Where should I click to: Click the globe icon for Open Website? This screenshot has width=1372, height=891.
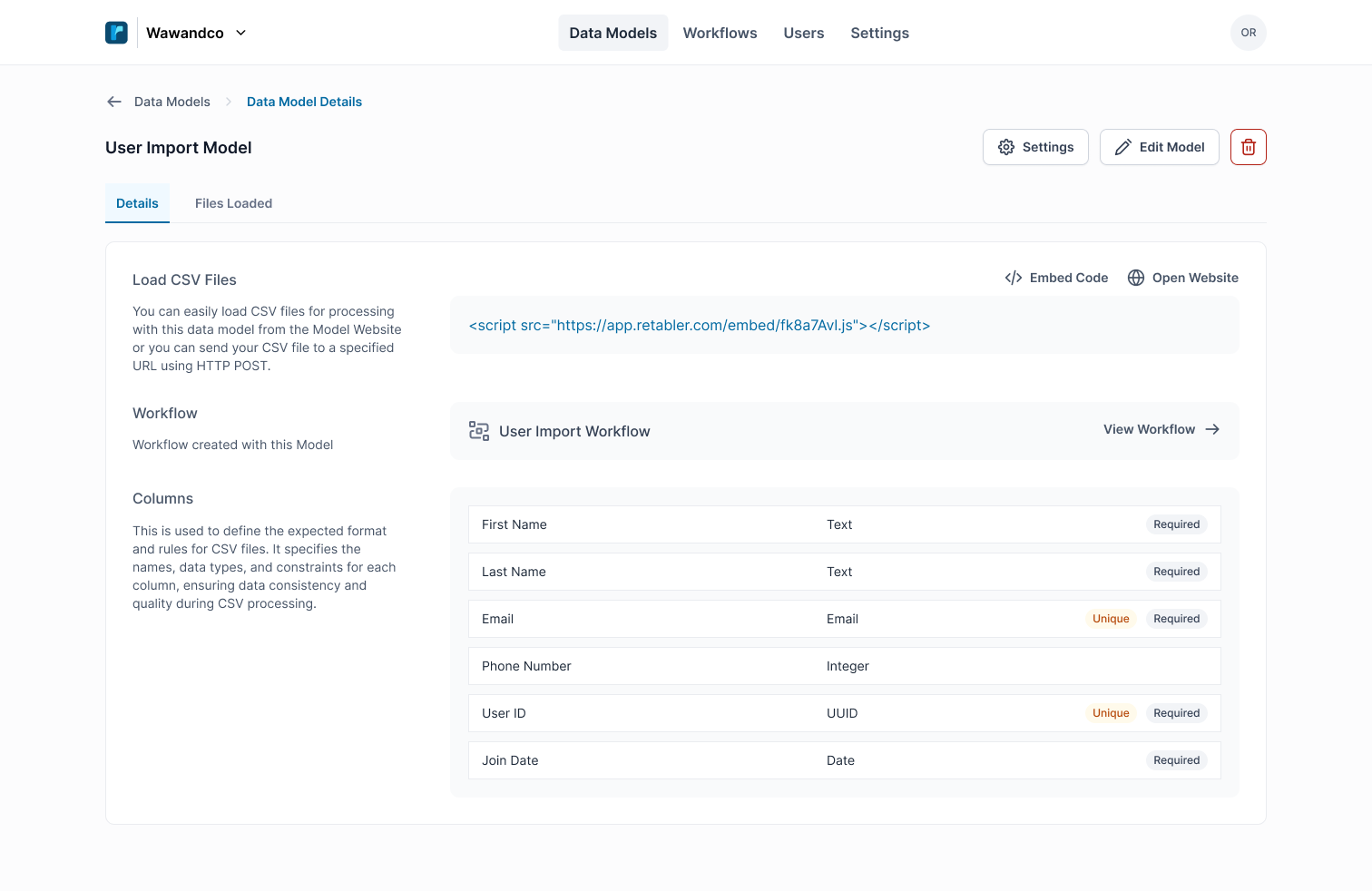[1135, 278]
